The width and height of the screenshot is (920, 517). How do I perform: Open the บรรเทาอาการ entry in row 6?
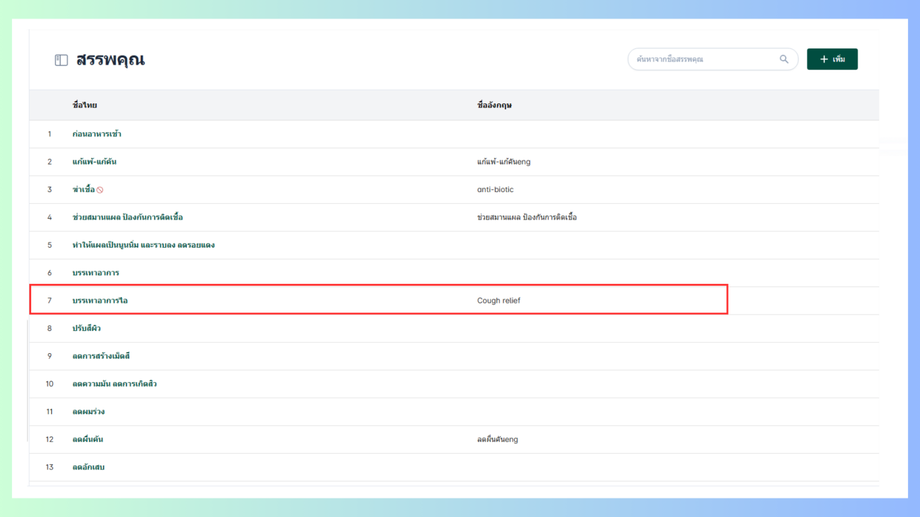click(96, 273)
